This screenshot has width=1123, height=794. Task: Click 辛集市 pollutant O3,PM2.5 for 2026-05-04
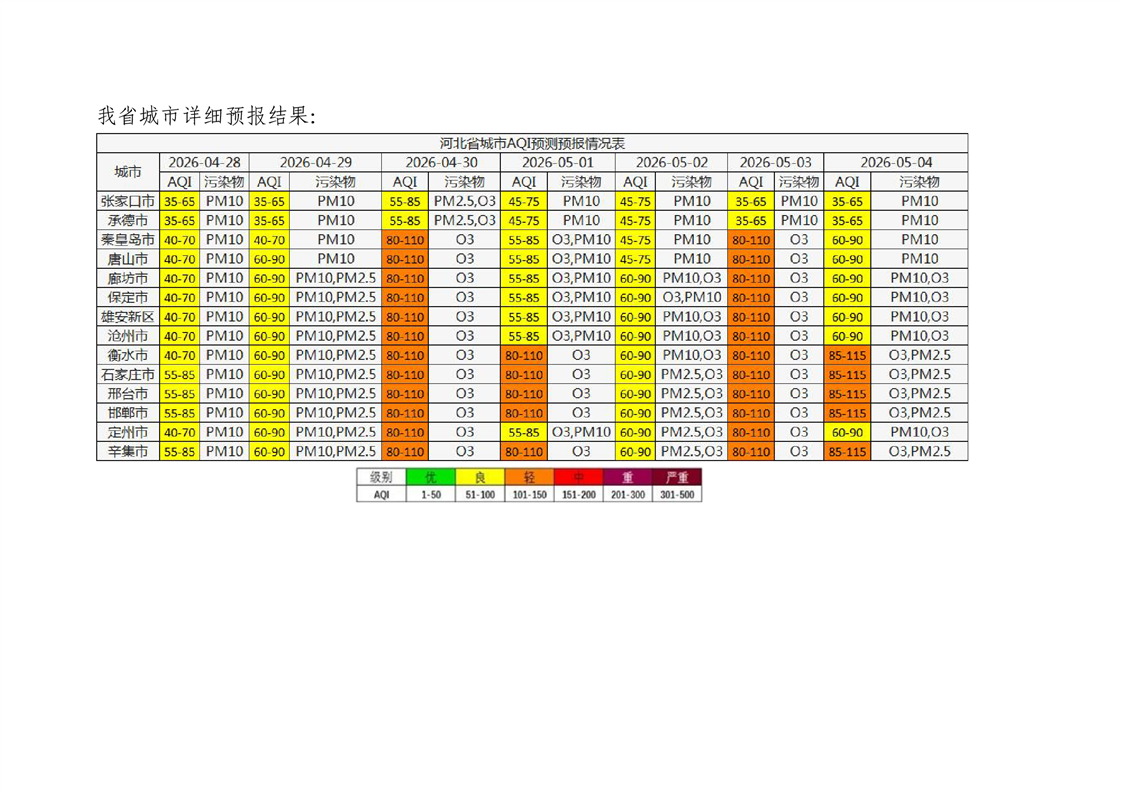tap(920, 452)
